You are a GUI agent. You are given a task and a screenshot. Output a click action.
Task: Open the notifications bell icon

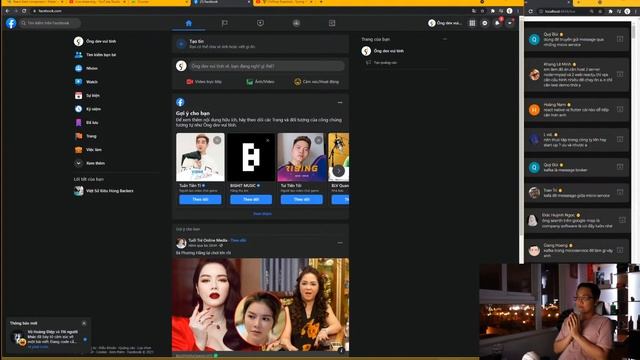pos(497,23)
